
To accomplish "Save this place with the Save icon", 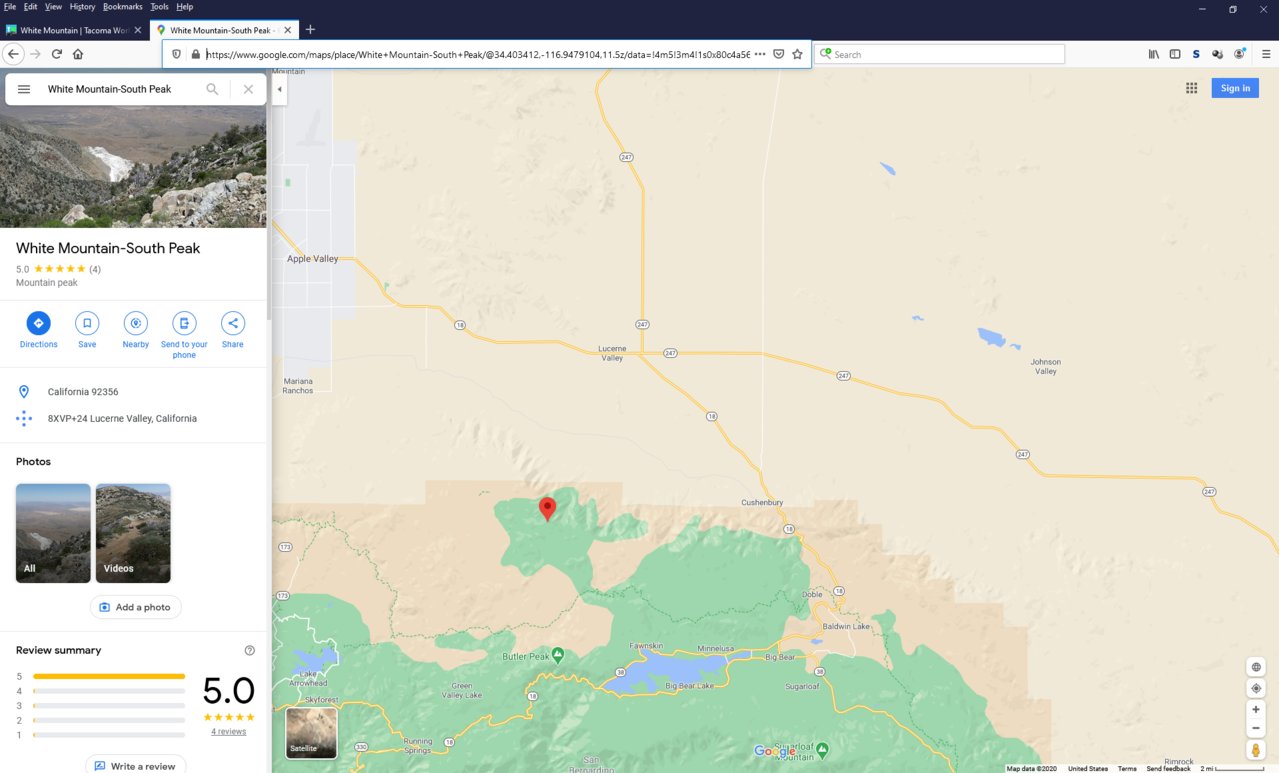I will pos(87,323).
